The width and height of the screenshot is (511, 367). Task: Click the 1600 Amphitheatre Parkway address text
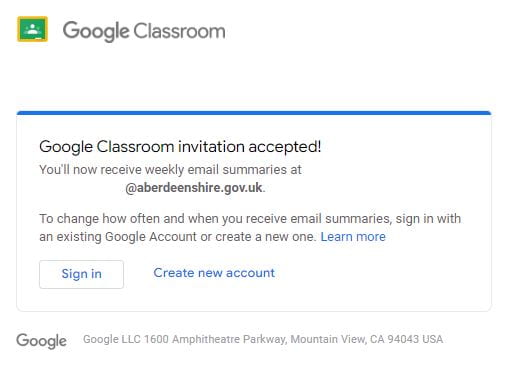[x=215, y=339]
